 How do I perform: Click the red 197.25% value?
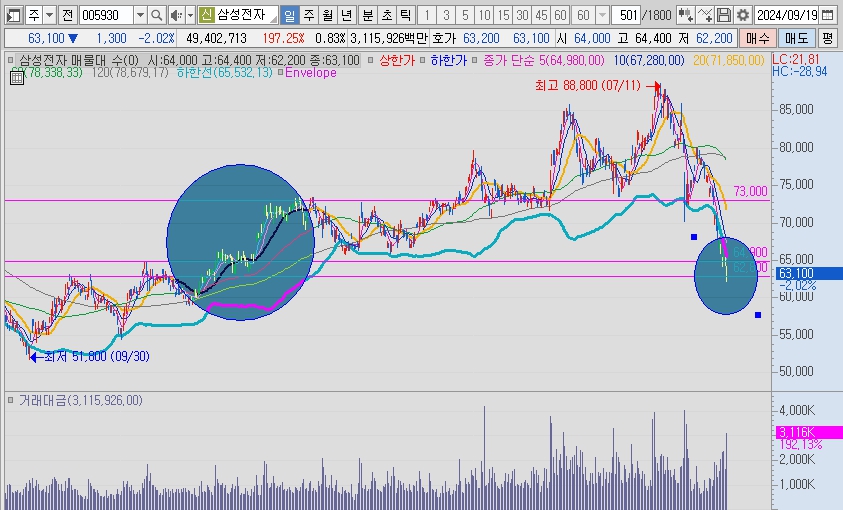(x=283, y=38)
